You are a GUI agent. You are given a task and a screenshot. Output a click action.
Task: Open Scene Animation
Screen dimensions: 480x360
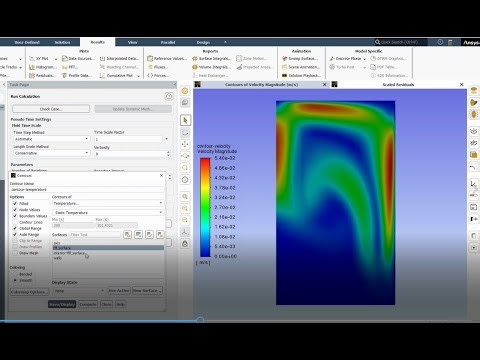tap(301, 67)
